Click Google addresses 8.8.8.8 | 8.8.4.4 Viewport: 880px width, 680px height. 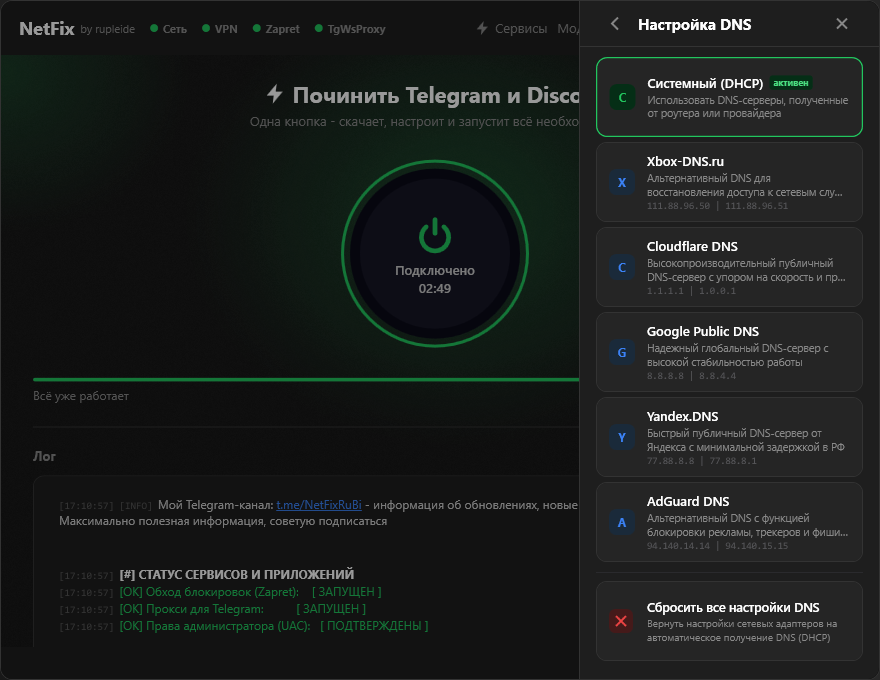[691, 376]
